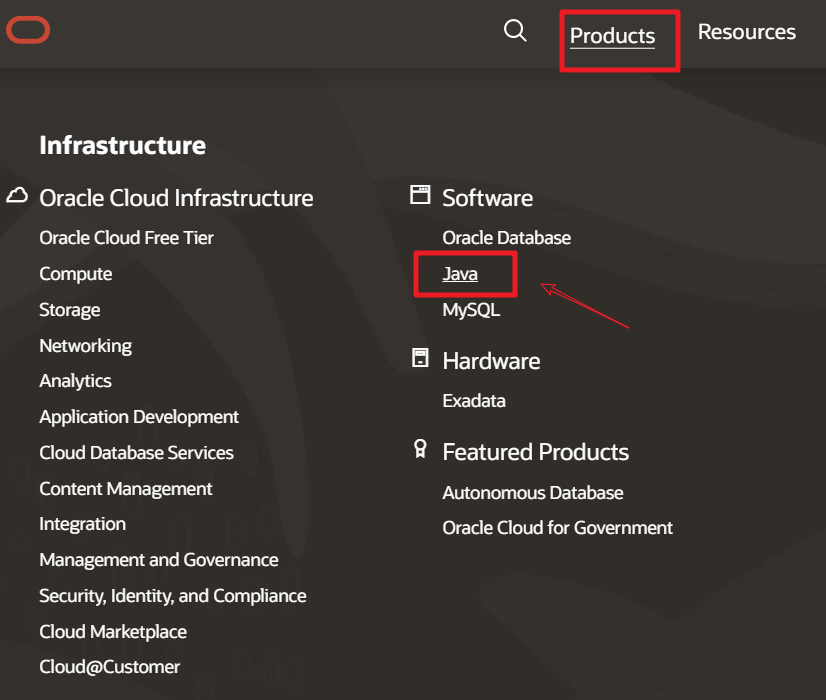826x700 pixels.
Task: Select Oracle Cloud for Government
Action: 558,528
